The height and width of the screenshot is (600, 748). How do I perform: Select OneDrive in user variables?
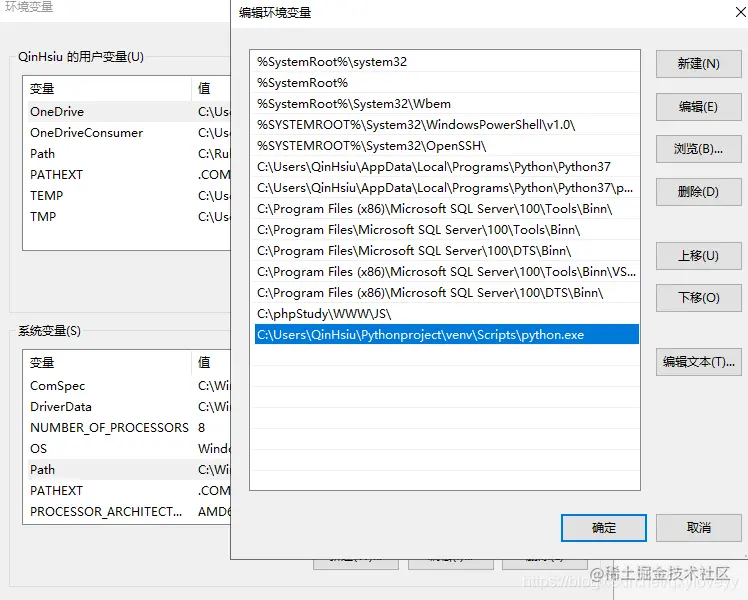[129, 112]
